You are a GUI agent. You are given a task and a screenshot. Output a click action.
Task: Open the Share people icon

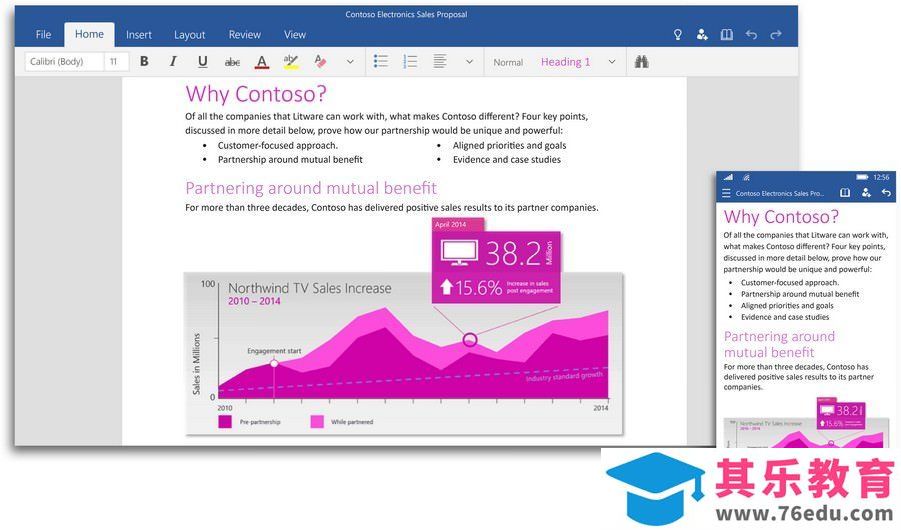(x=702, y=34)
